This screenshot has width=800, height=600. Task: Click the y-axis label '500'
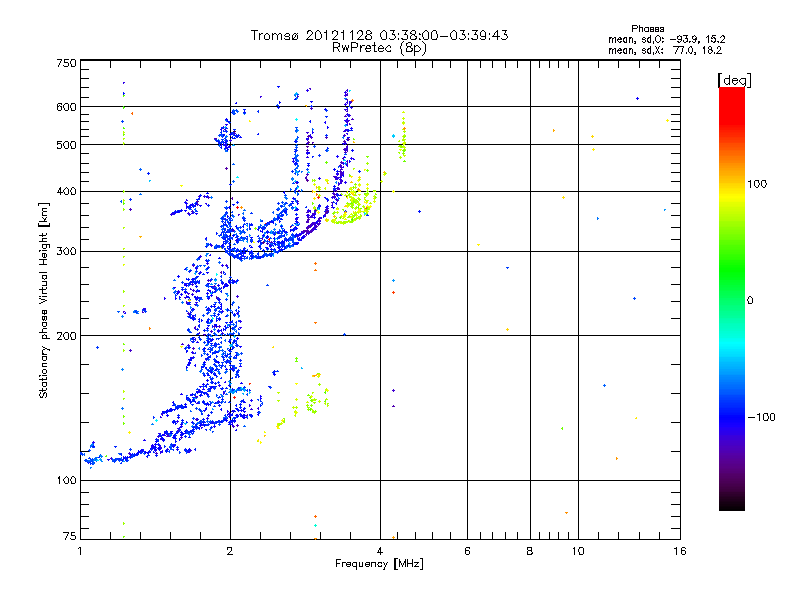pyautogui.click(x=66, y=145)
